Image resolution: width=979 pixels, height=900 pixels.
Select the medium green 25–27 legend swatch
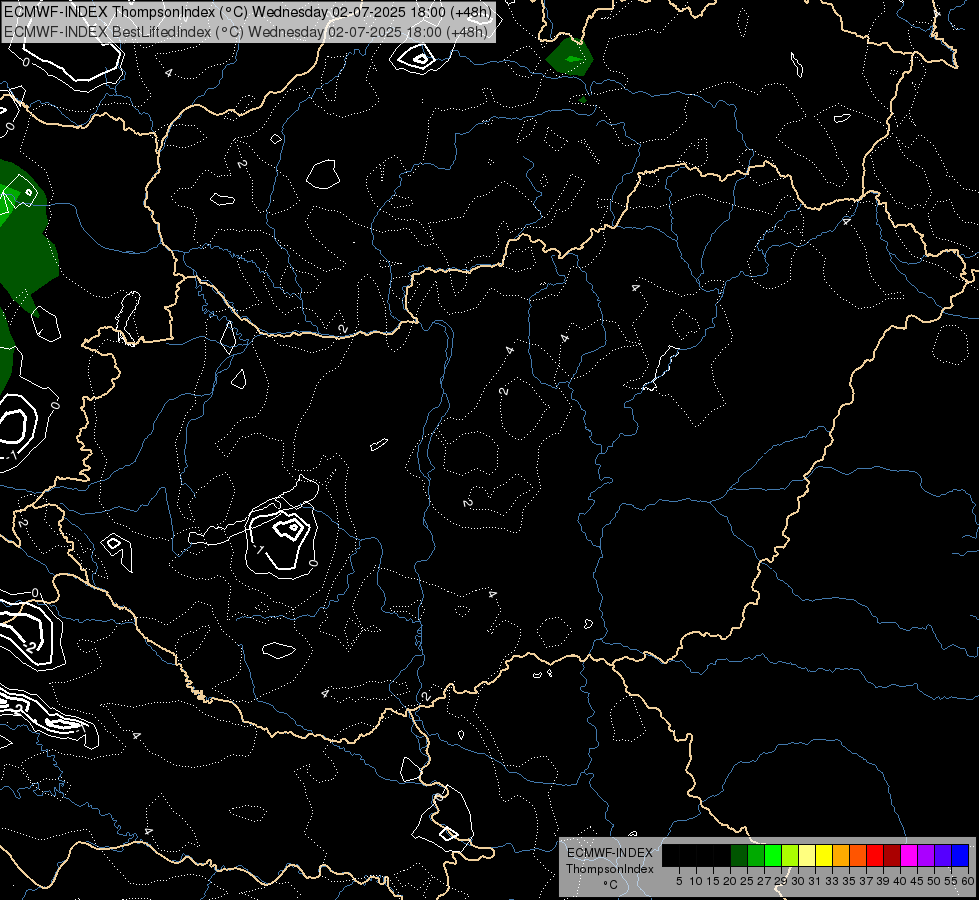(x=755, y=855)
